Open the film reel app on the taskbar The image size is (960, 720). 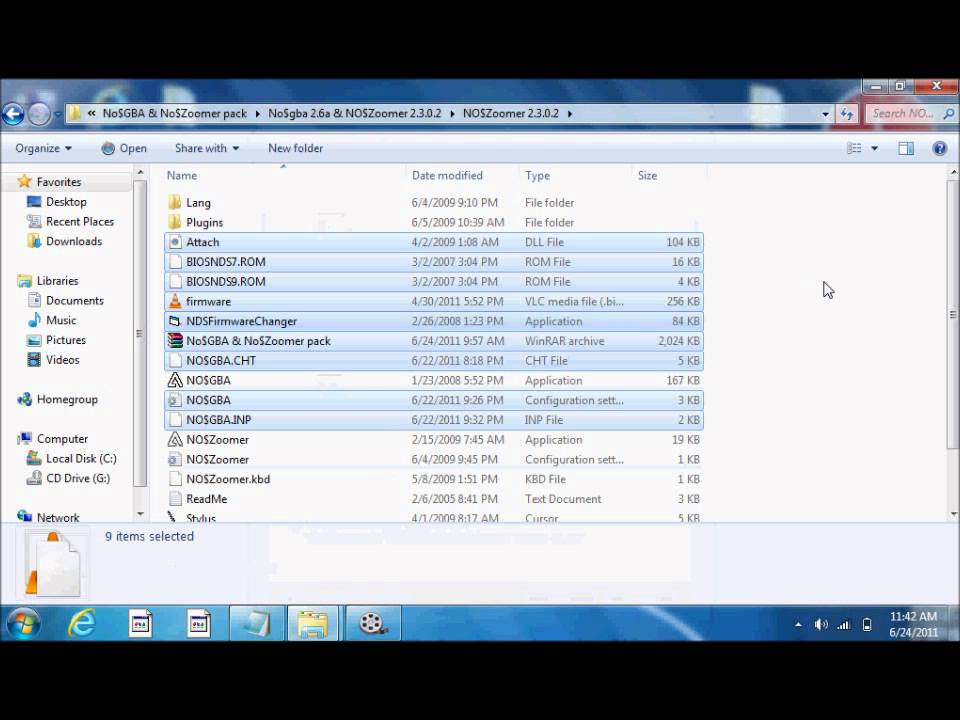(x=372, y=623)
